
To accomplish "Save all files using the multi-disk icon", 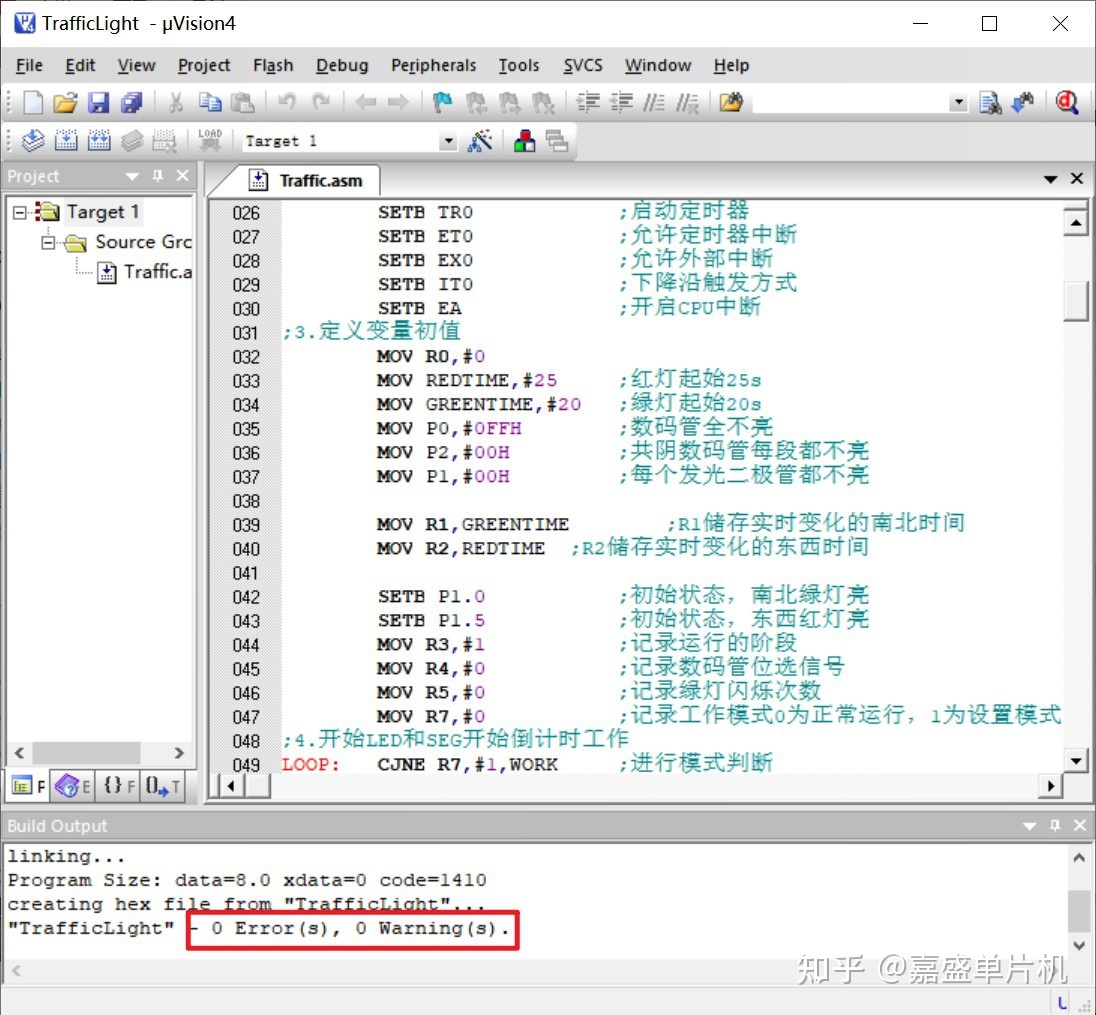I will pyautogui.click(x=131, y=103).
